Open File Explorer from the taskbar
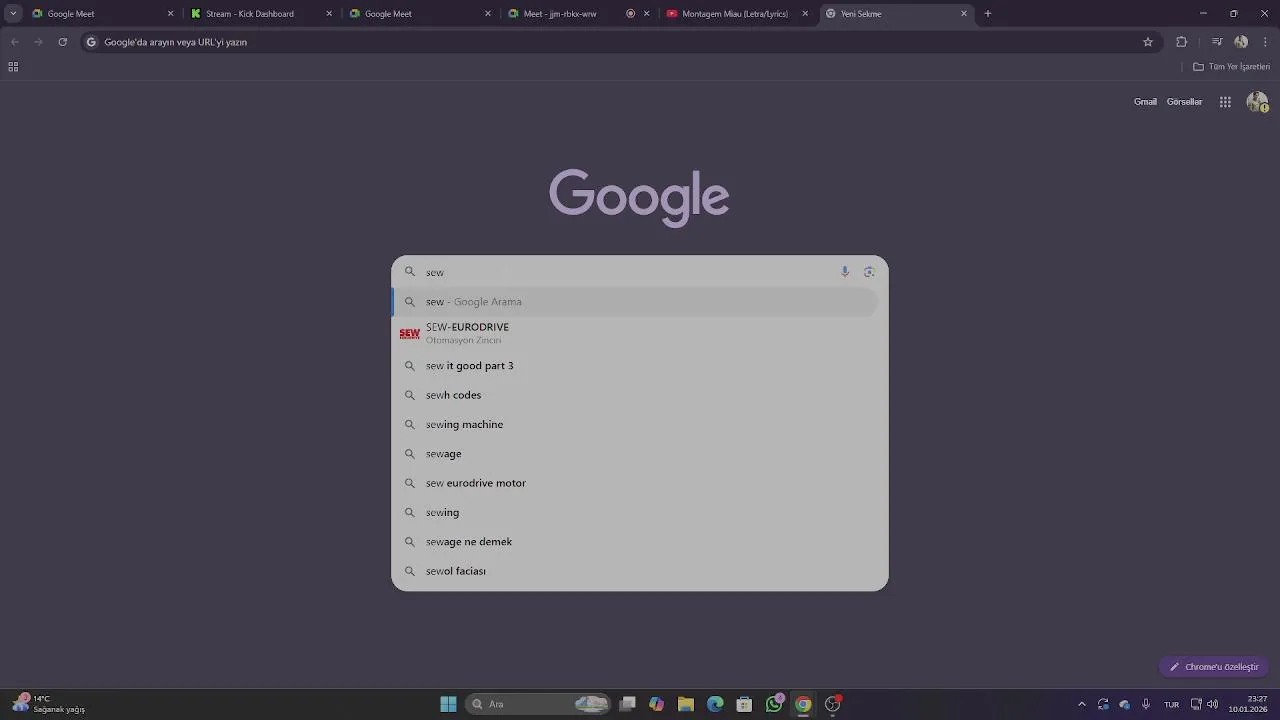The height and width of the screenshot is (720, 1280). tap(686, 704)
